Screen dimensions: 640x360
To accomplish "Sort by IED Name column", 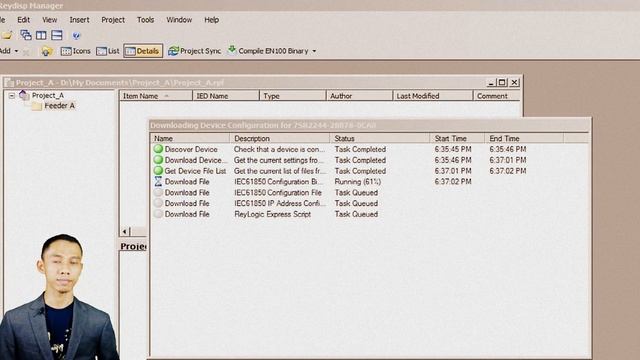I will pyautogui.click(x=226, y=96).
